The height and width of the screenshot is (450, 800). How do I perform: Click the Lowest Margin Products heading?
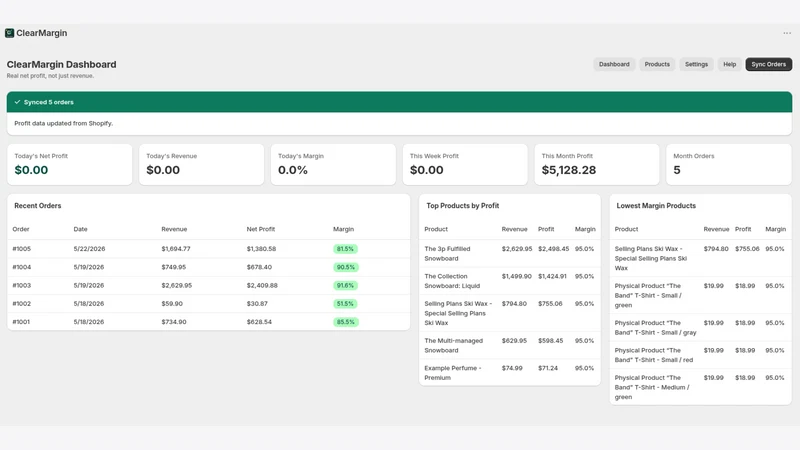pyautogui.click(x=656, y=206)
